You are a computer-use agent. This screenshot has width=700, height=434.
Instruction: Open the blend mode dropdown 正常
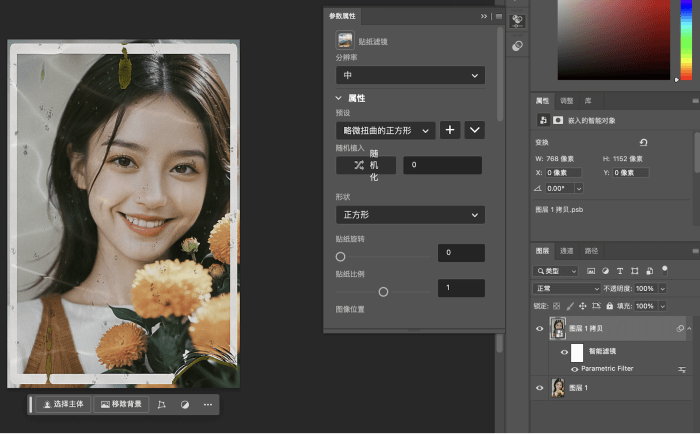tap(566, 288)
